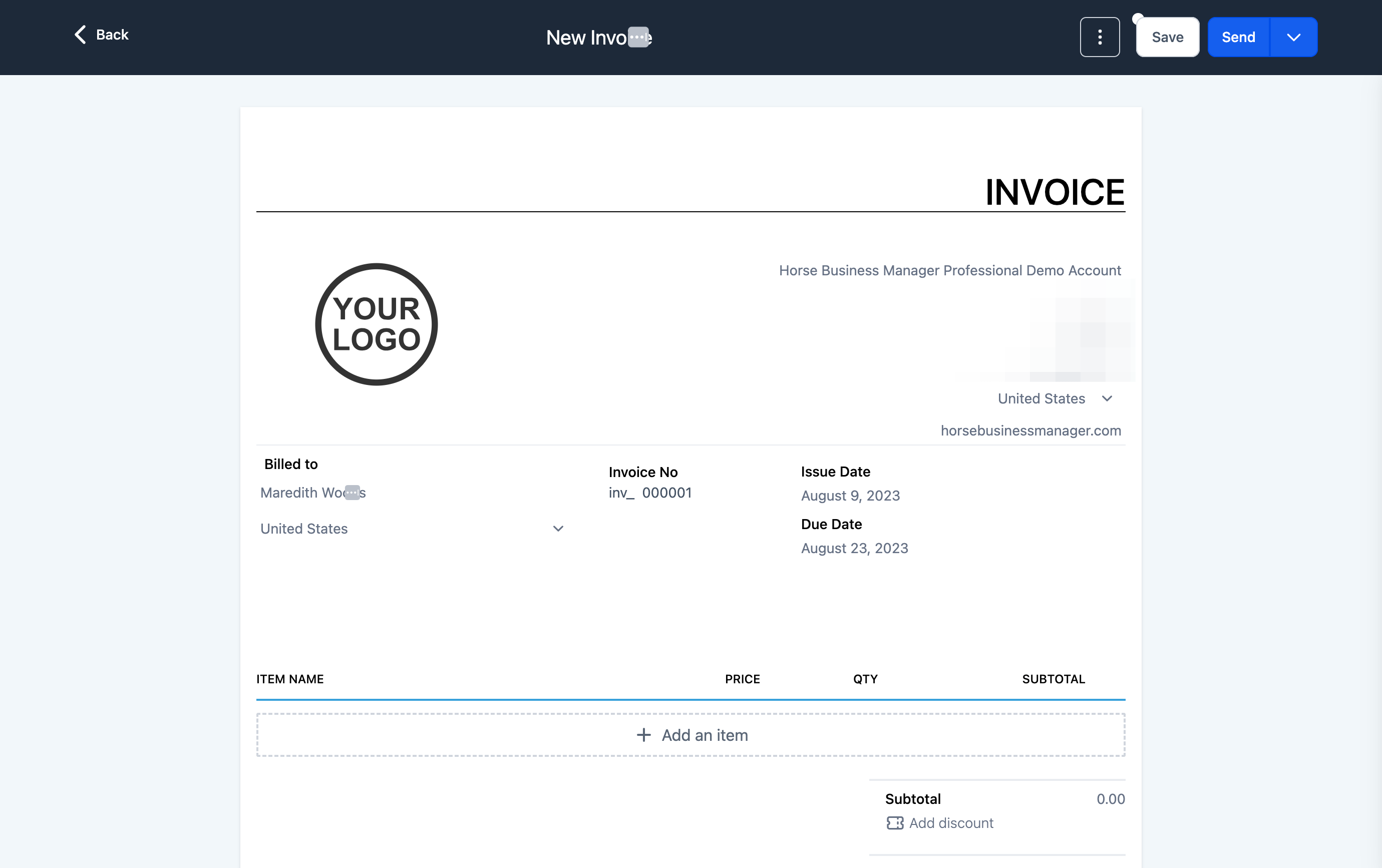Open the three-dot more options menu

click(1100, 37)
